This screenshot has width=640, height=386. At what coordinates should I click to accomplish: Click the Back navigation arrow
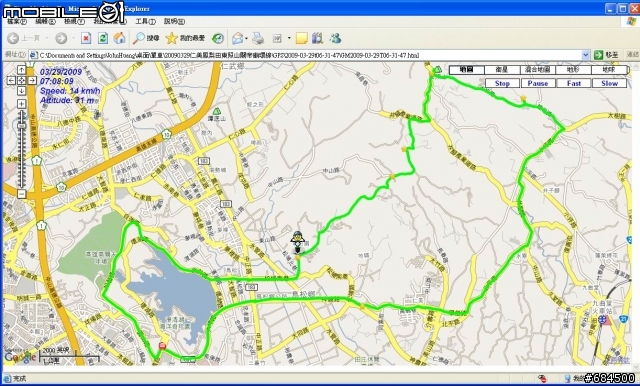click(13, 38)
